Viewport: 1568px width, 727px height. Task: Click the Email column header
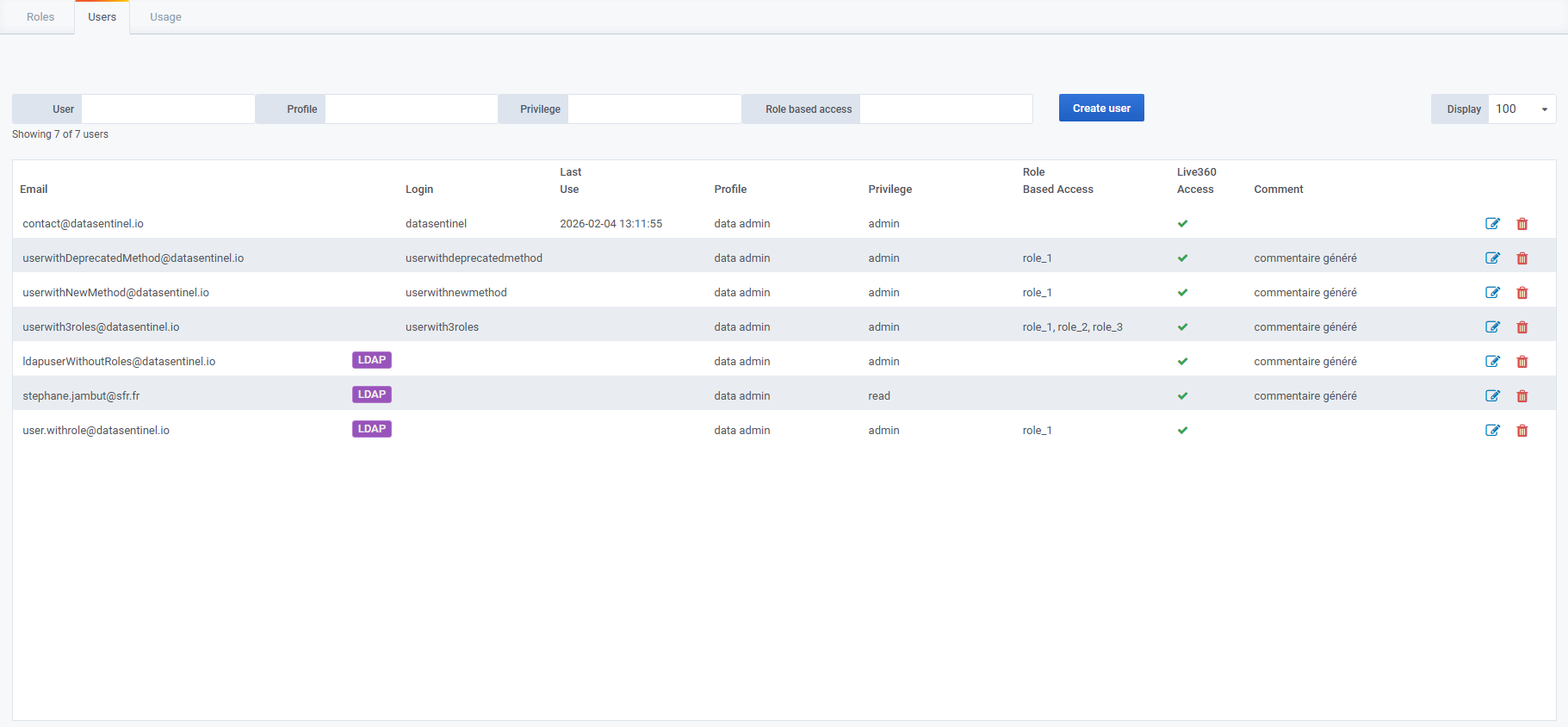click(34, 190)
